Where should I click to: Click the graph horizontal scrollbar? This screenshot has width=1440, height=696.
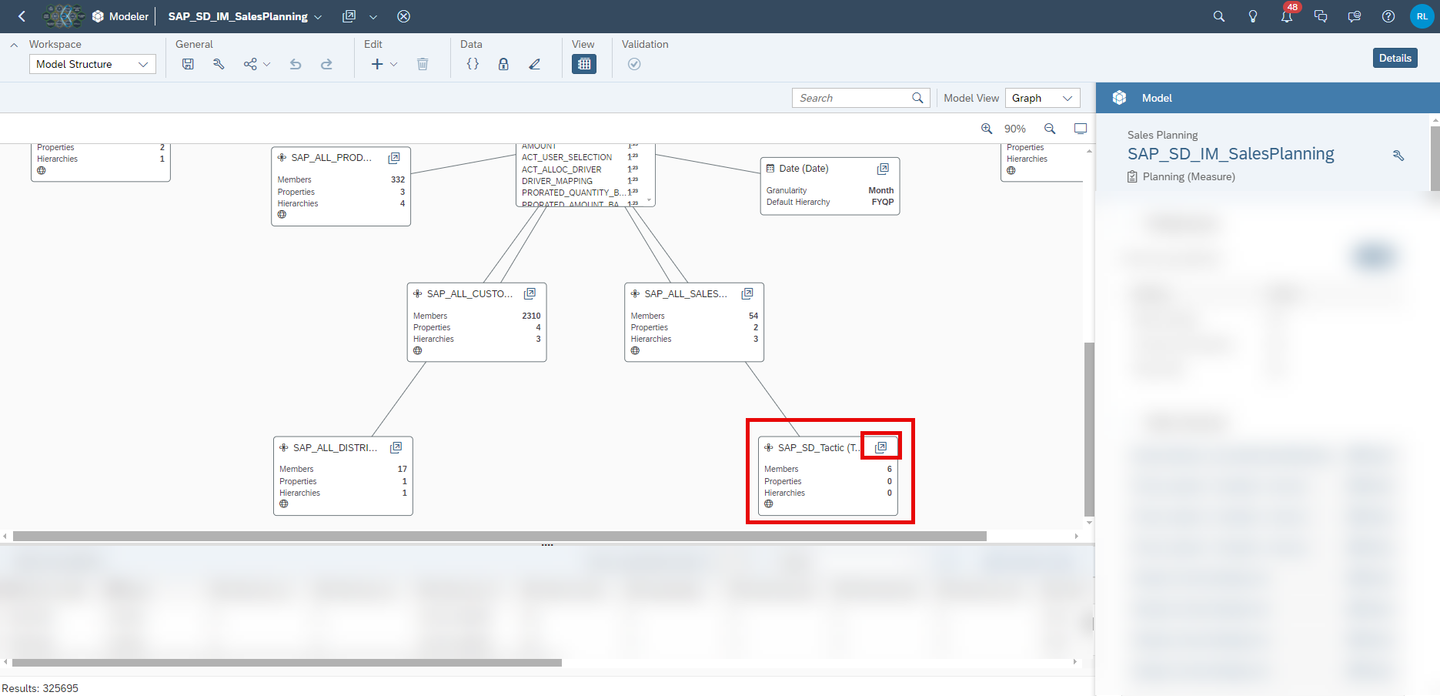tap(500, 536)
